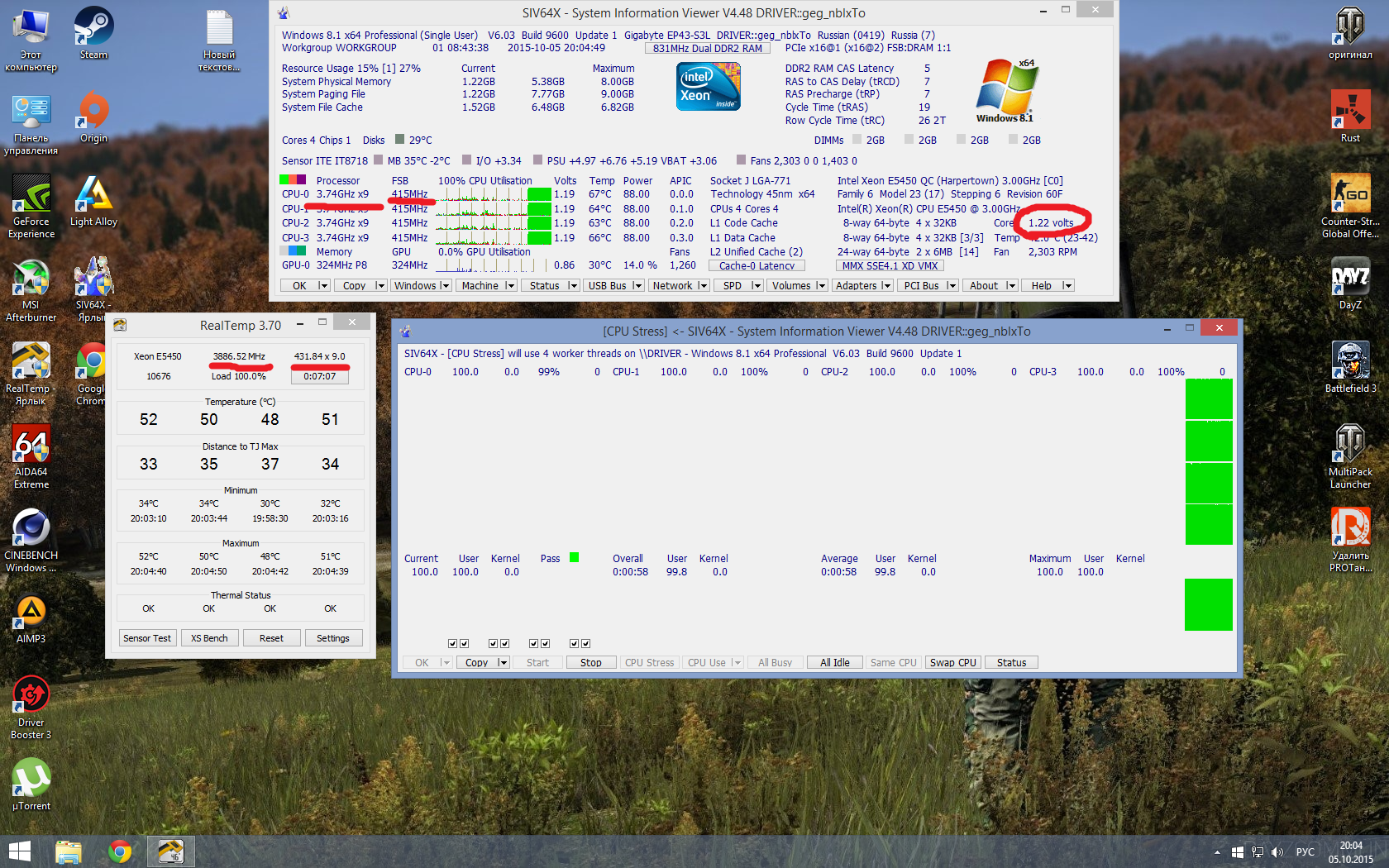Click Status in the CPU Stress window
This screenshot has width=1389, height=868.
click(x=1012, y=663)
